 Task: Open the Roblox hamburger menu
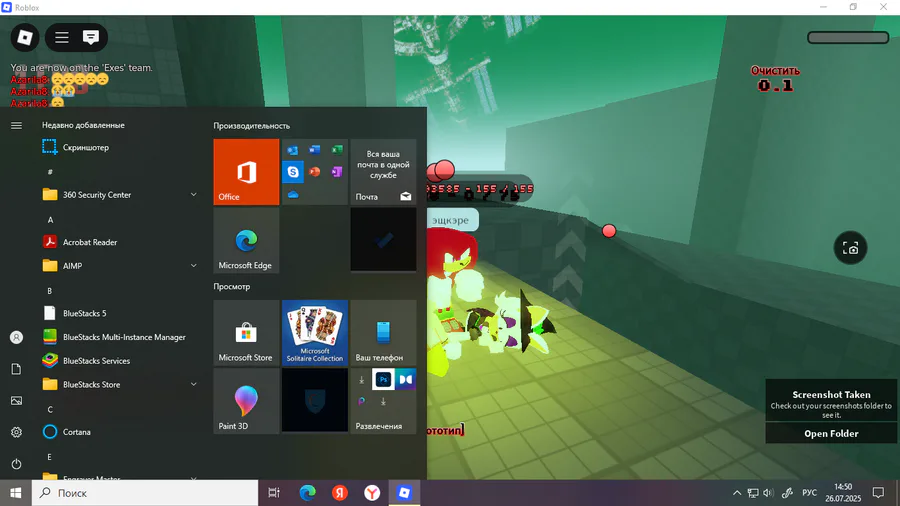tap(62, 38)
